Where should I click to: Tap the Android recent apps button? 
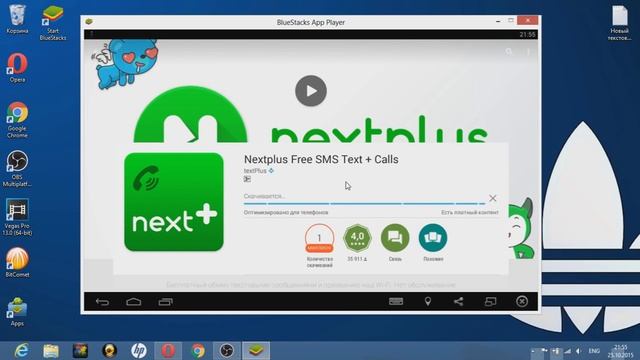pyautogui.click(x=165, y=302)
